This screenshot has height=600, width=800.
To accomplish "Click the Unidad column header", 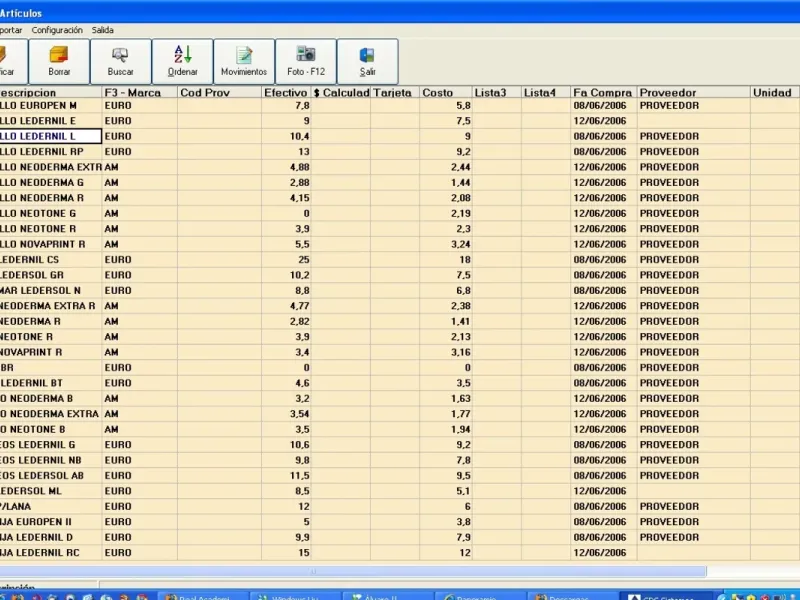I will (x=774, y=92).
